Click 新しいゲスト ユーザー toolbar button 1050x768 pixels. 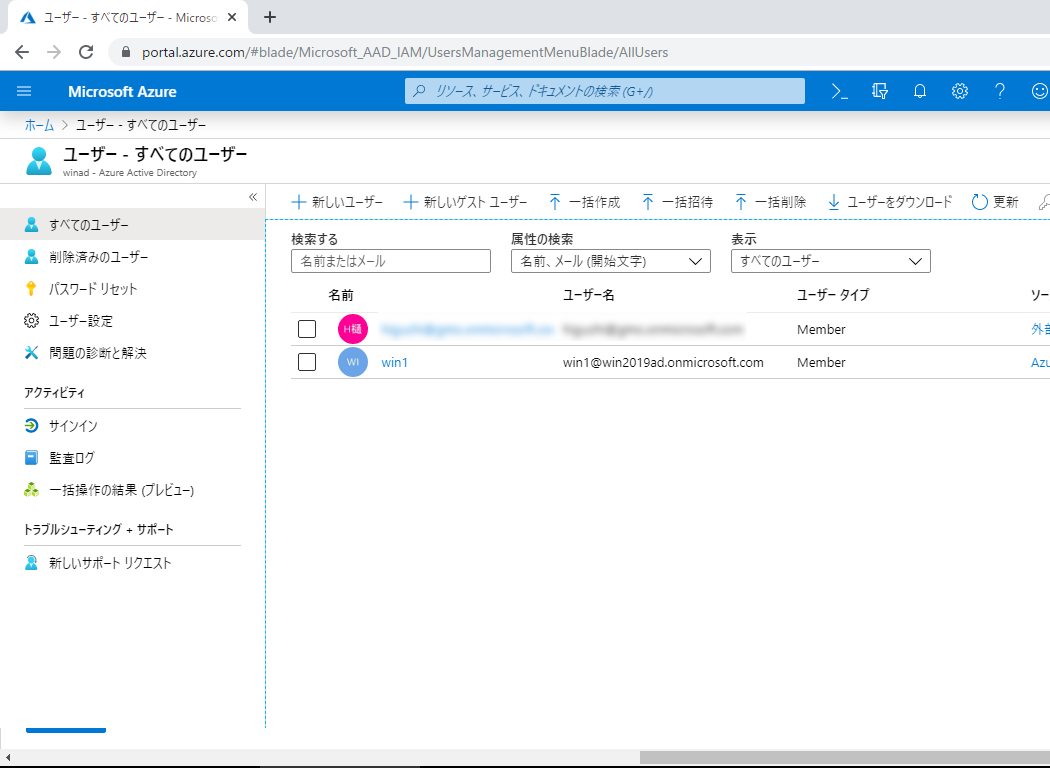(465, 202)
